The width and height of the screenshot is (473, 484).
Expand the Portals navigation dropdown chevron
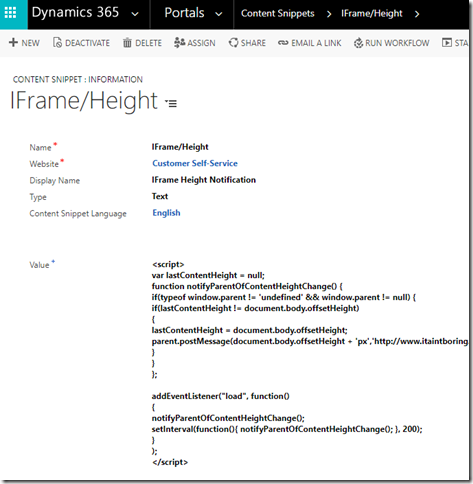[219, 14]
